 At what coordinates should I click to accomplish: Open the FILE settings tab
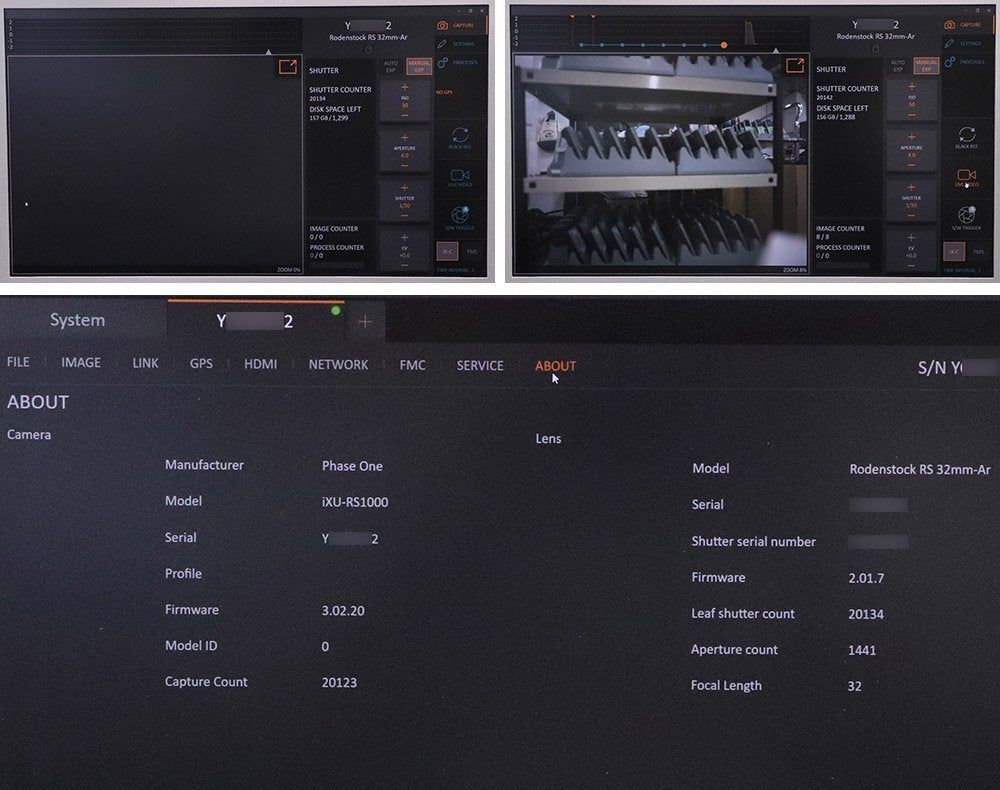point(18,362)
